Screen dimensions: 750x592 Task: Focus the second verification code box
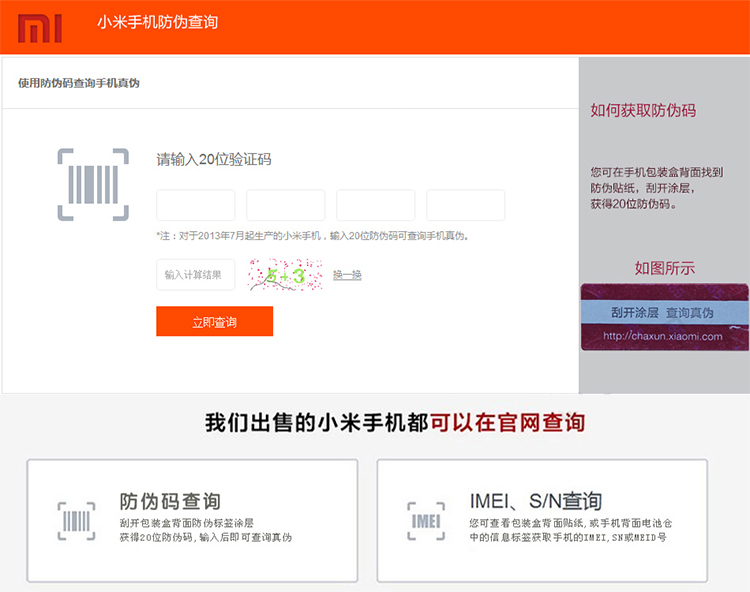click(x=286, y=205)
